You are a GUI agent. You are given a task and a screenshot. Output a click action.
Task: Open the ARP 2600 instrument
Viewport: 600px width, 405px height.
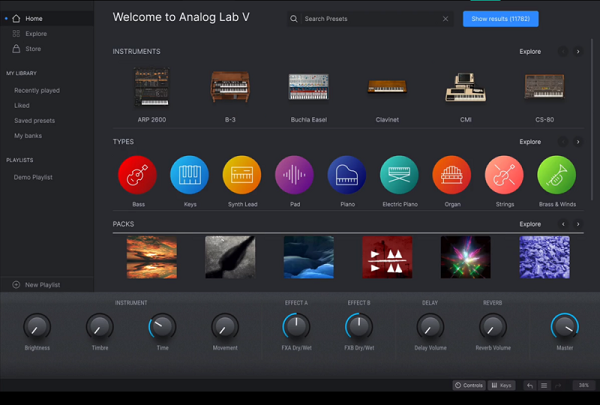[152, 87]
